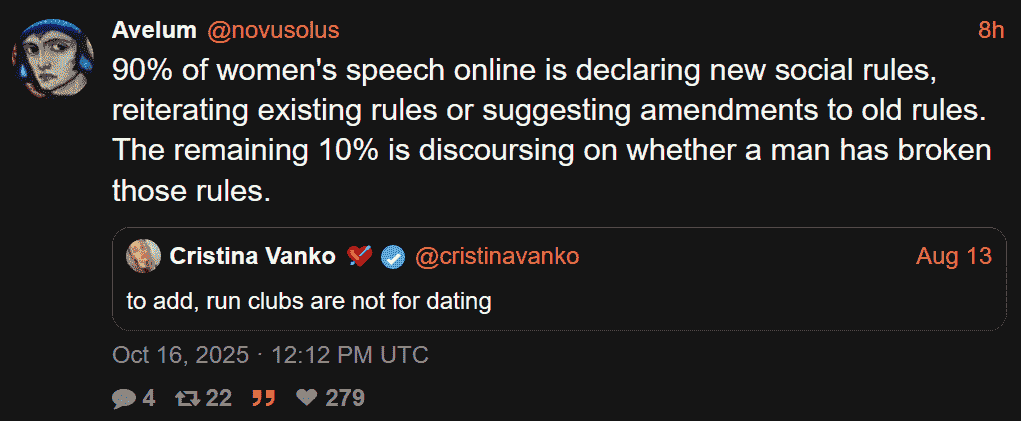The image size is (1021, 421).
Task: Open Cristina Vanko's display name
Action: point(252,257)
